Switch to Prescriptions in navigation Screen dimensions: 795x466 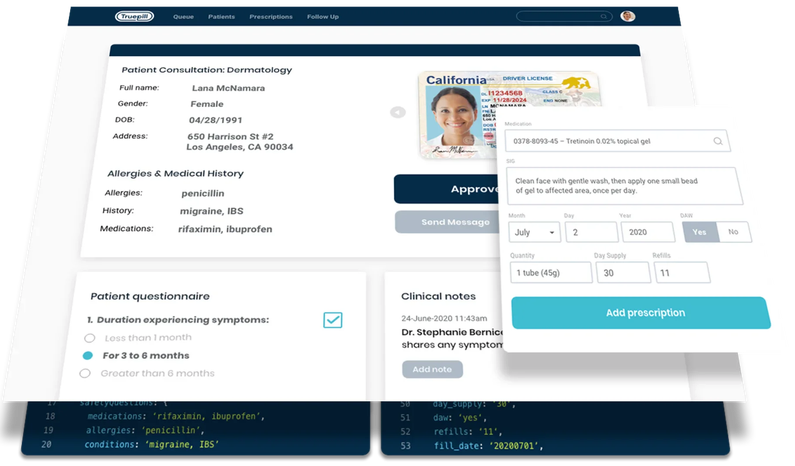coord(271,17)
